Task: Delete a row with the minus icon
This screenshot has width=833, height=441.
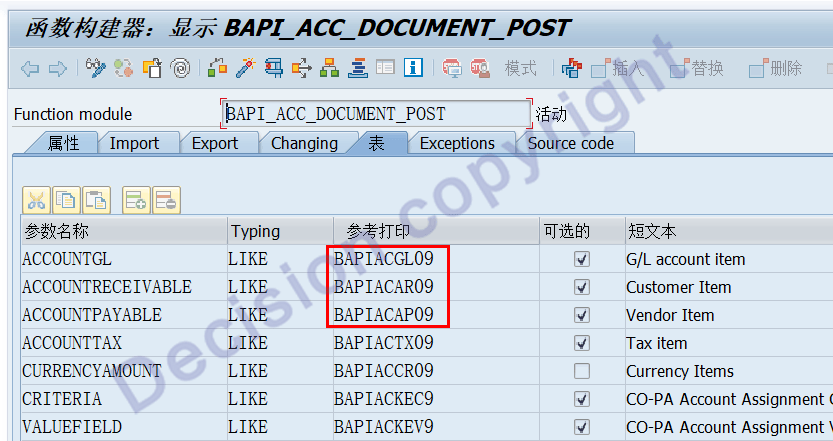Action: tap(166, 199)
